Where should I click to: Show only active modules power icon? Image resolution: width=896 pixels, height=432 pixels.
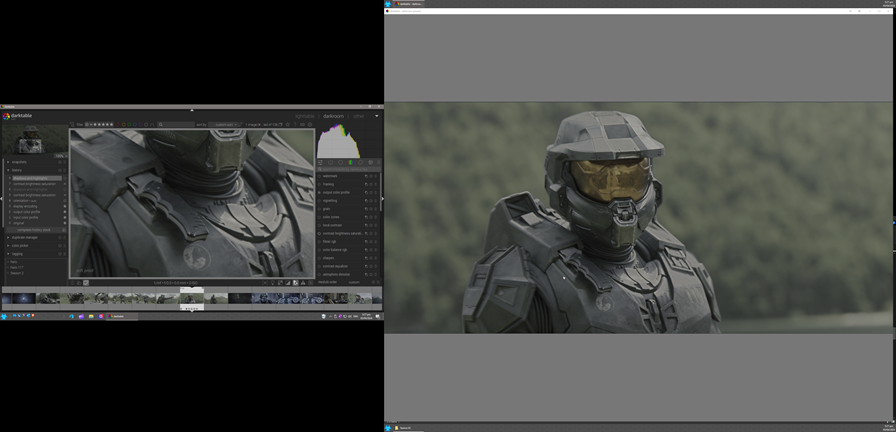pos(330,162)
